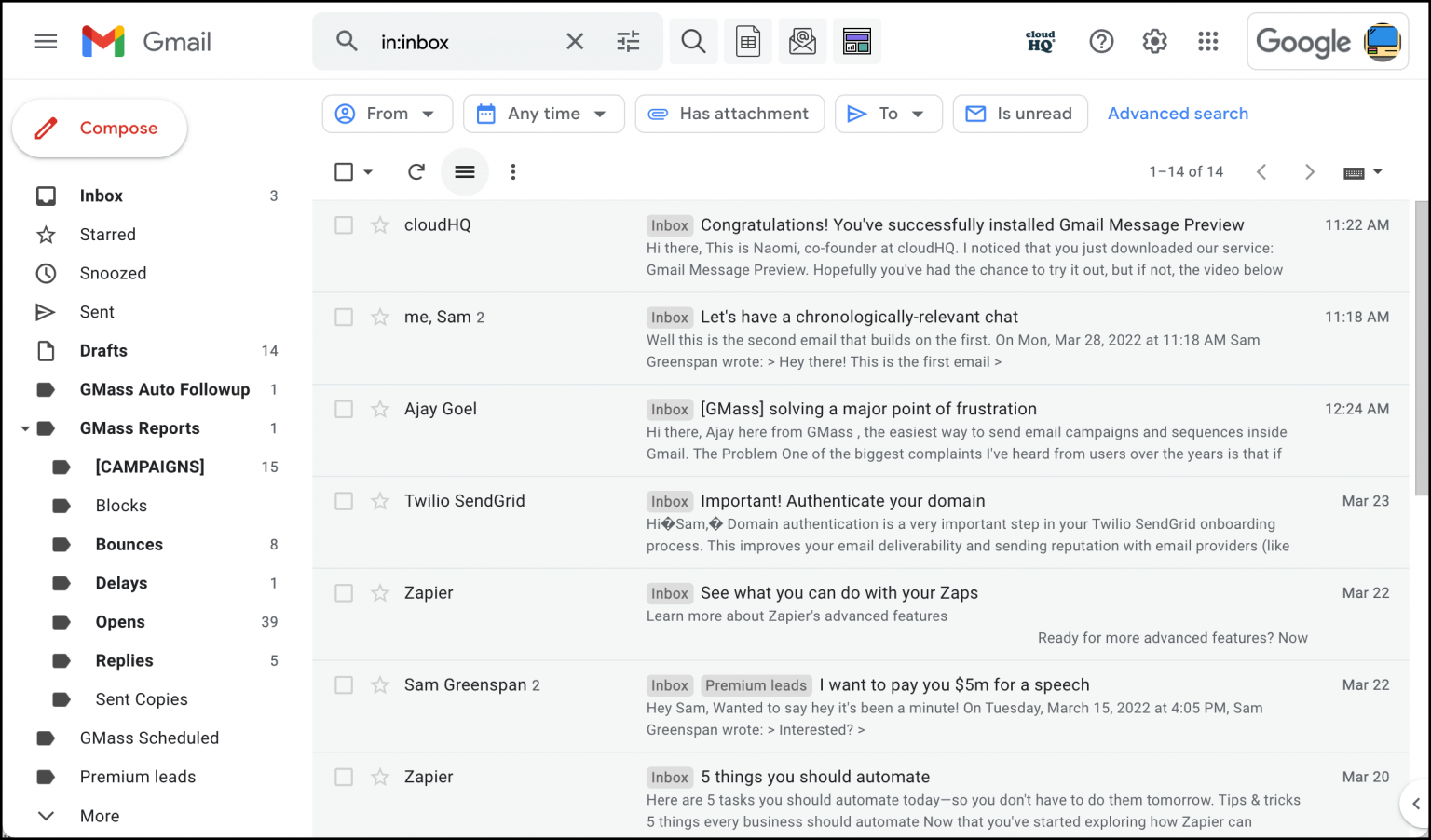The image size is (1431, 840).
Task: Compose a new email
Action: [100, 128]
